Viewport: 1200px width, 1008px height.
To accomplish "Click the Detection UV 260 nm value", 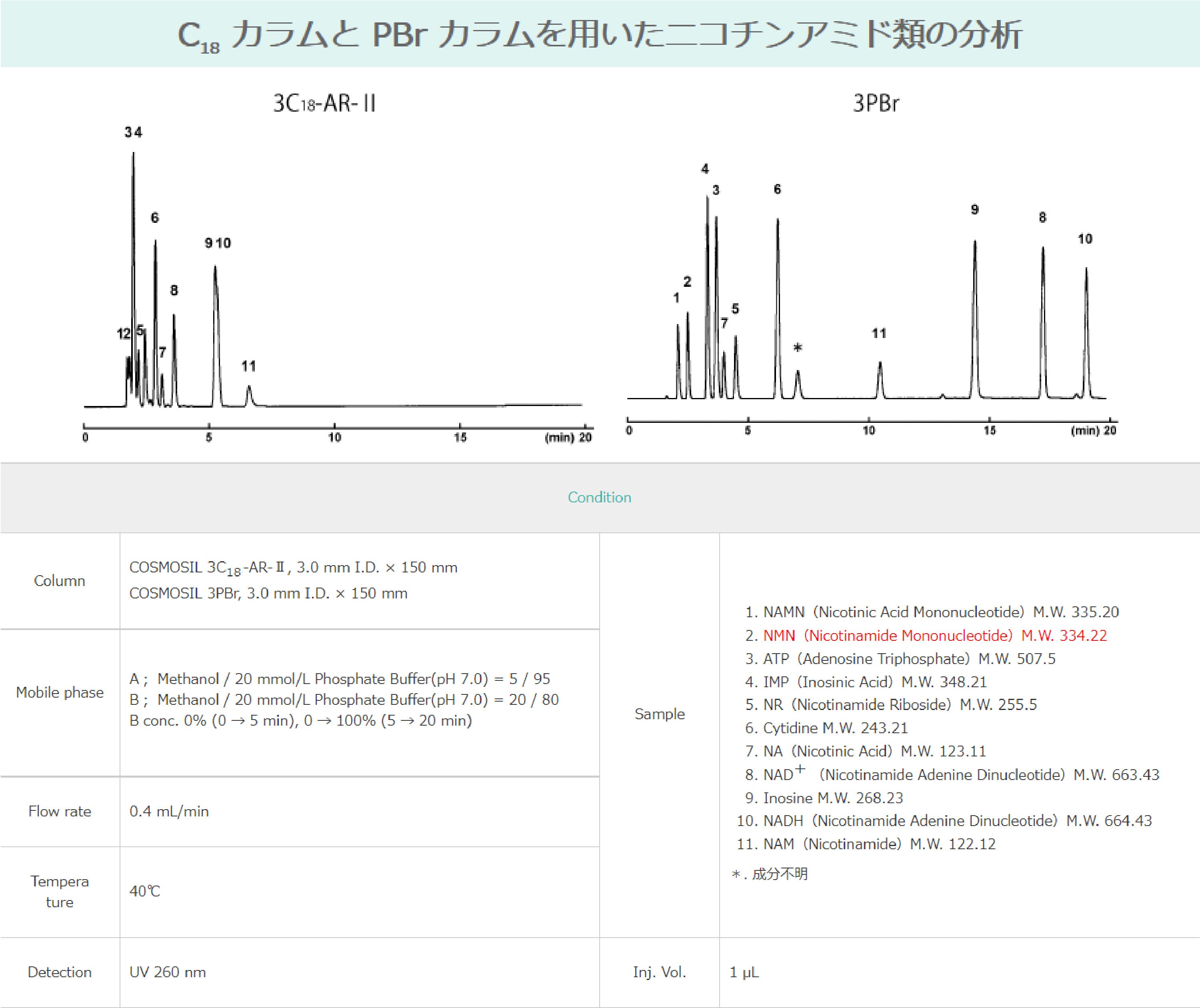I will tap(168, 972).
